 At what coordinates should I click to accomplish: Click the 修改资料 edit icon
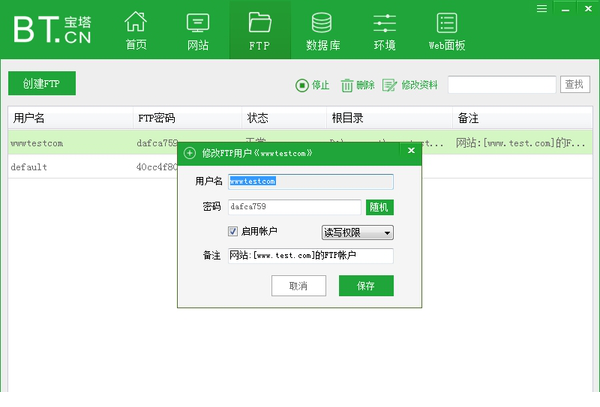(390, 85)
